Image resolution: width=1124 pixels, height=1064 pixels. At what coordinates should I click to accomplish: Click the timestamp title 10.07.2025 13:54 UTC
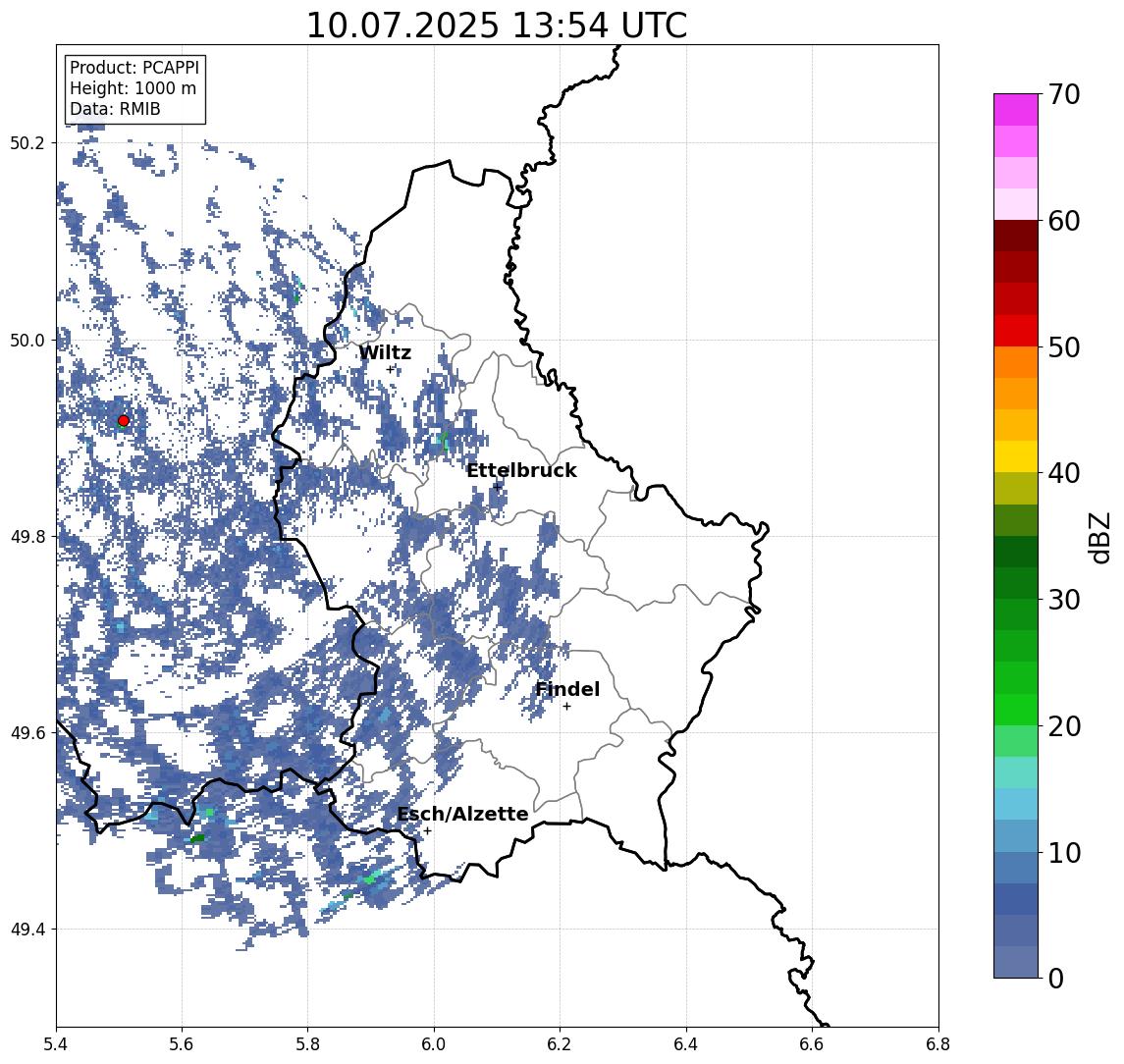(497, 26)
